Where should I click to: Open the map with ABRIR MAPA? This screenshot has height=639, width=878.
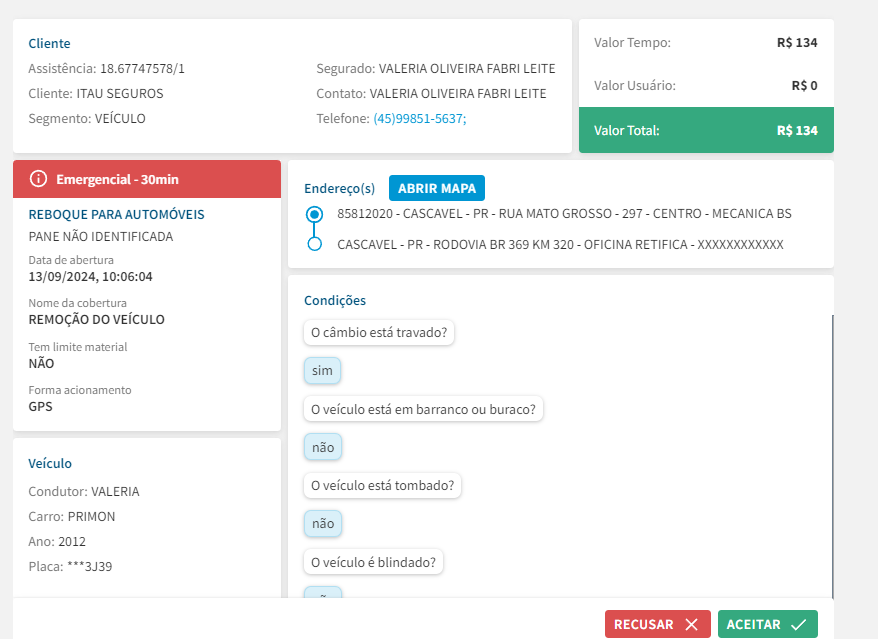[436, 188]
